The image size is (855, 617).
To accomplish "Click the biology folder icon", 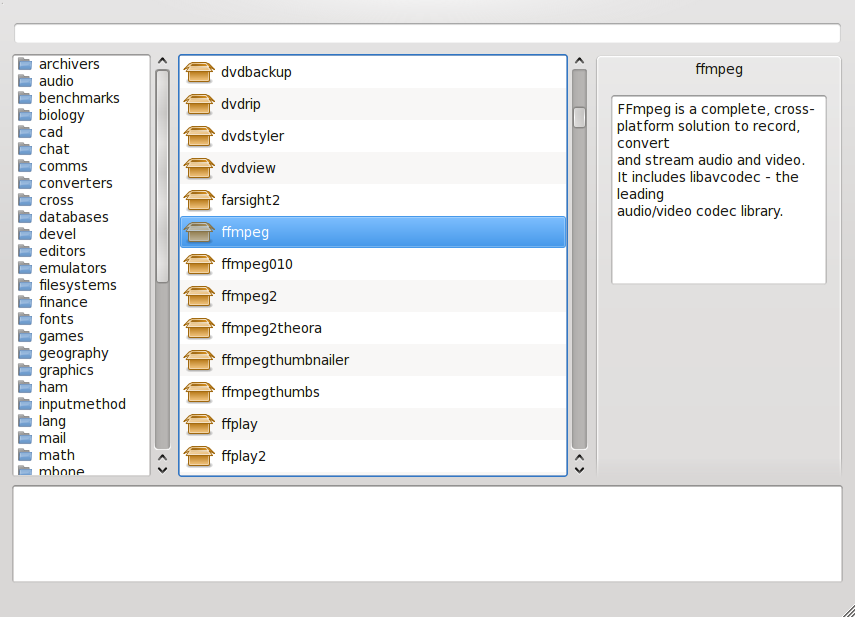I will click(x=25, y=115).
